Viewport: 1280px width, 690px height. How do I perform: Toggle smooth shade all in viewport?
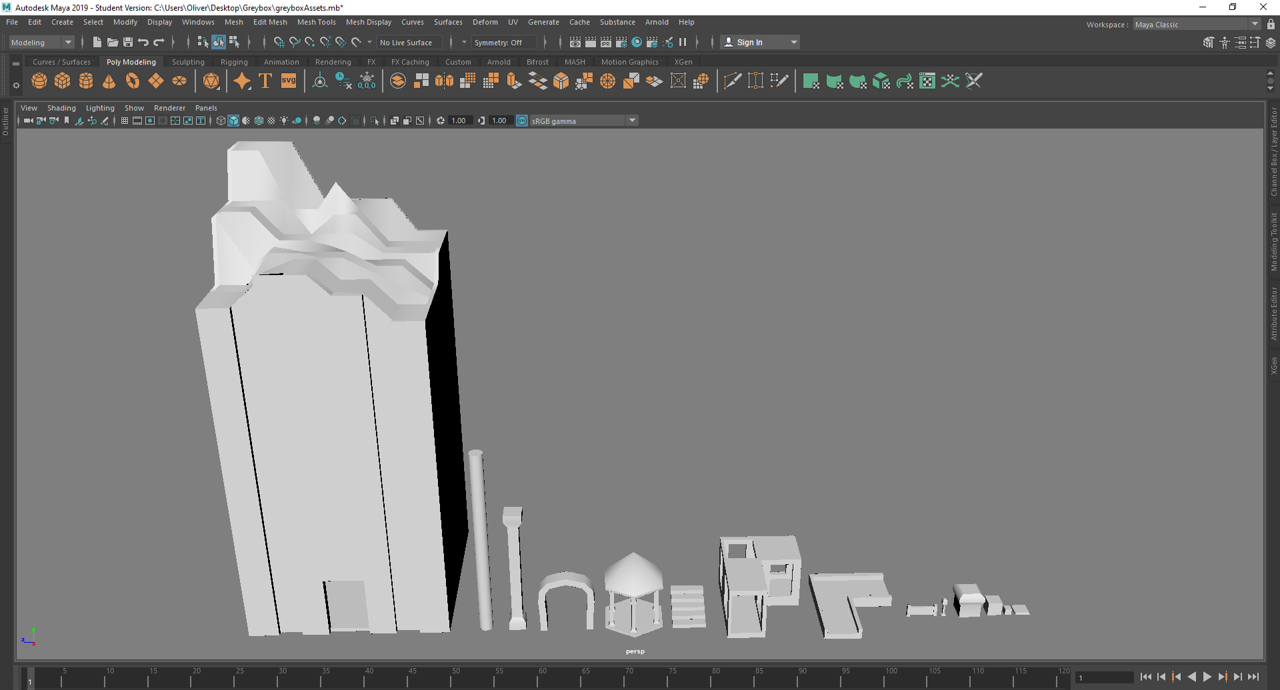(x=233, y=121)
